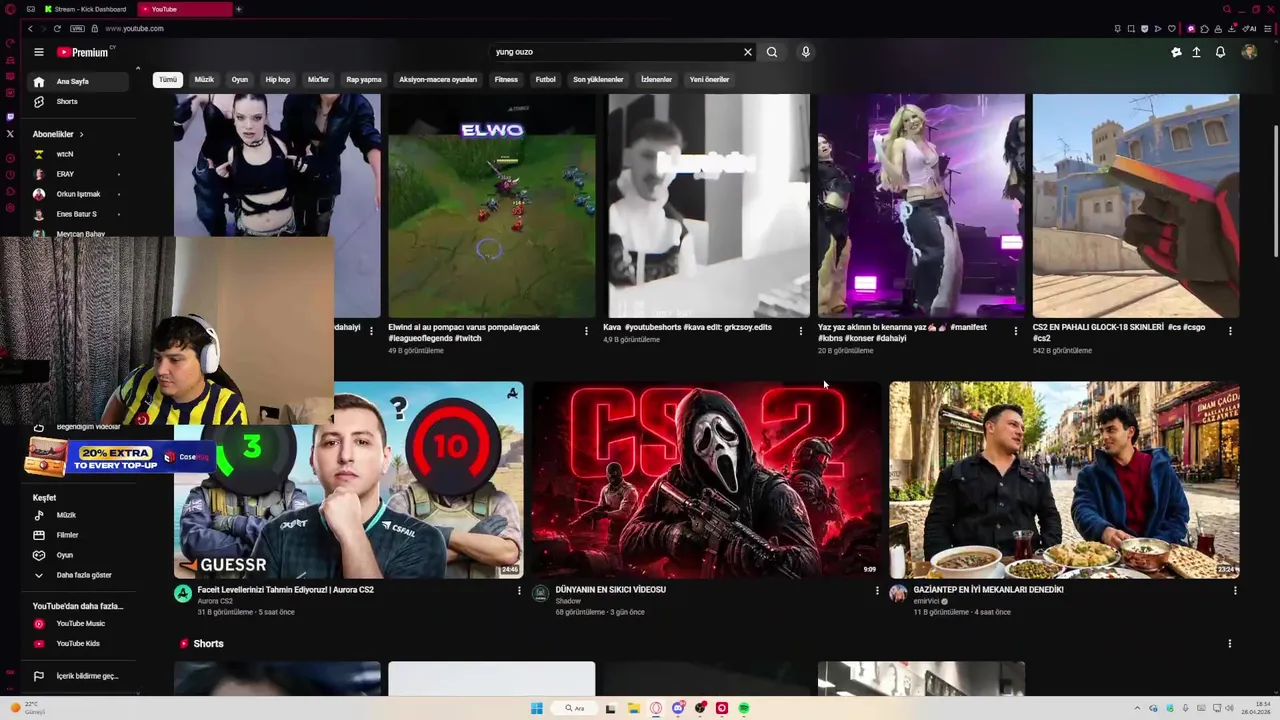Open the menu for GAZİANTEP video
The height and width of the screenshot is (720, 1280).
[x=1235, y=591]
